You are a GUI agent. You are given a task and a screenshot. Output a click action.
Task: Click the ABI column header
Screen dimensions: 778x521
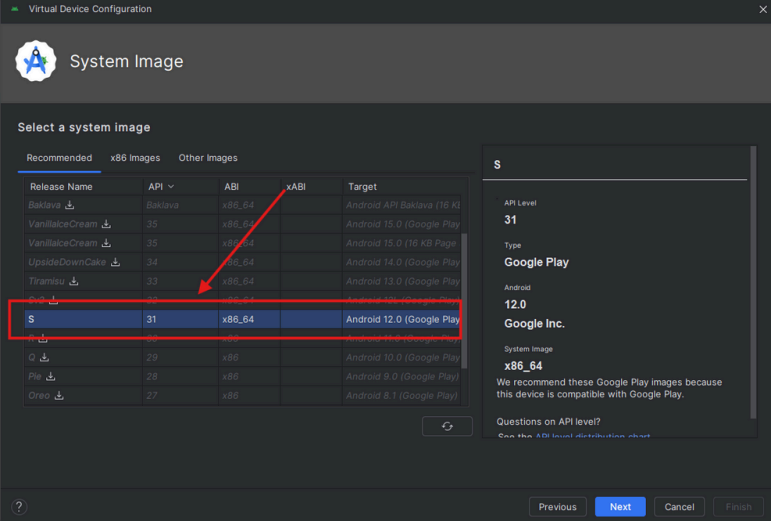[x=250, y=187]
